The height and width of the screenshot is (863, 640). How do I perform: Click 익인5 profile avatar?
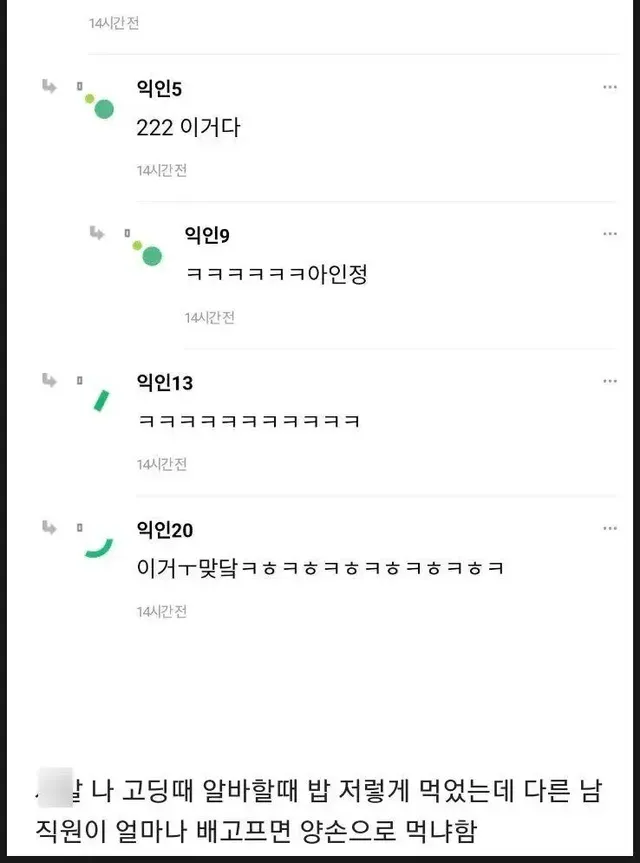[100, 104]
